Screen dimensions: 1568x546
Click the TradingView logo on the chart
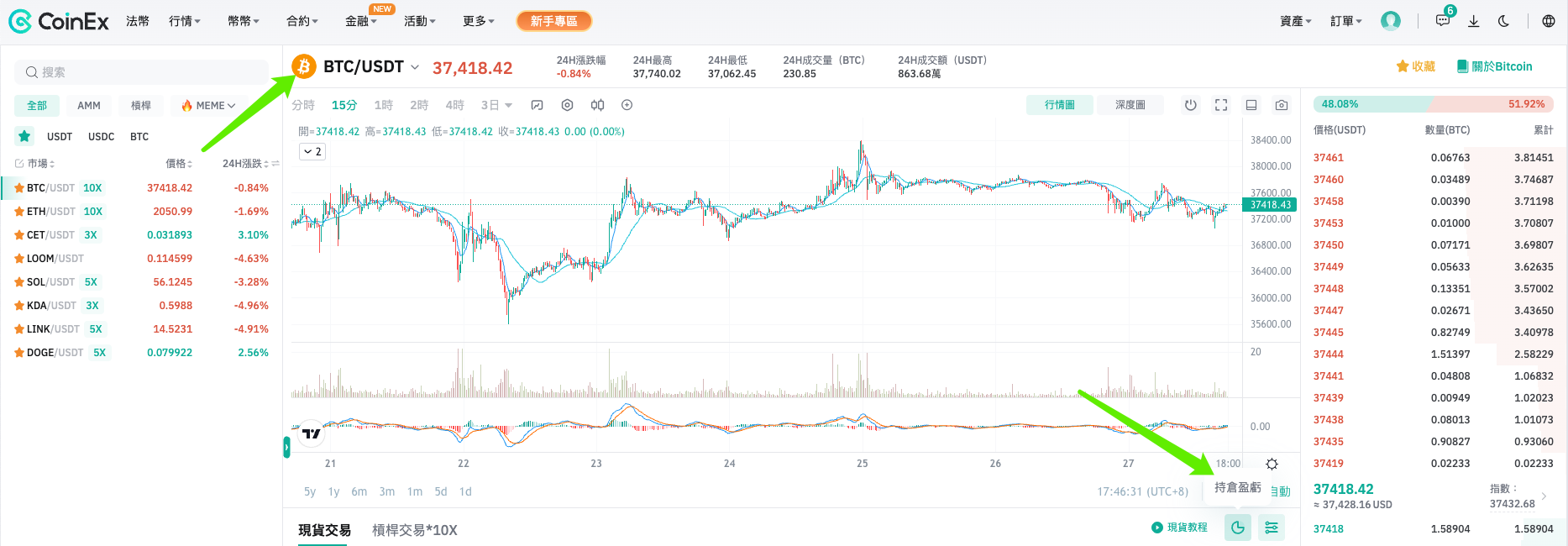tap(312, 433)
